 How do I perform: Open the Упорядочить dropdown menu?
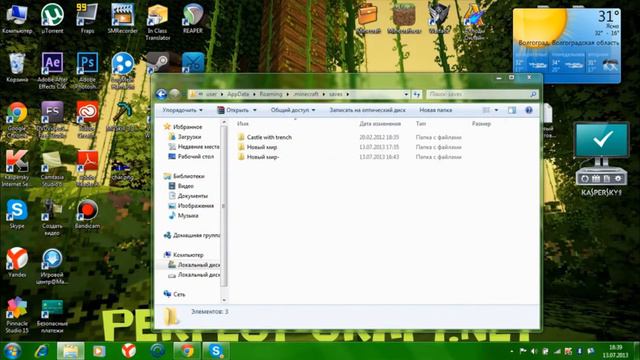(182, 110)
